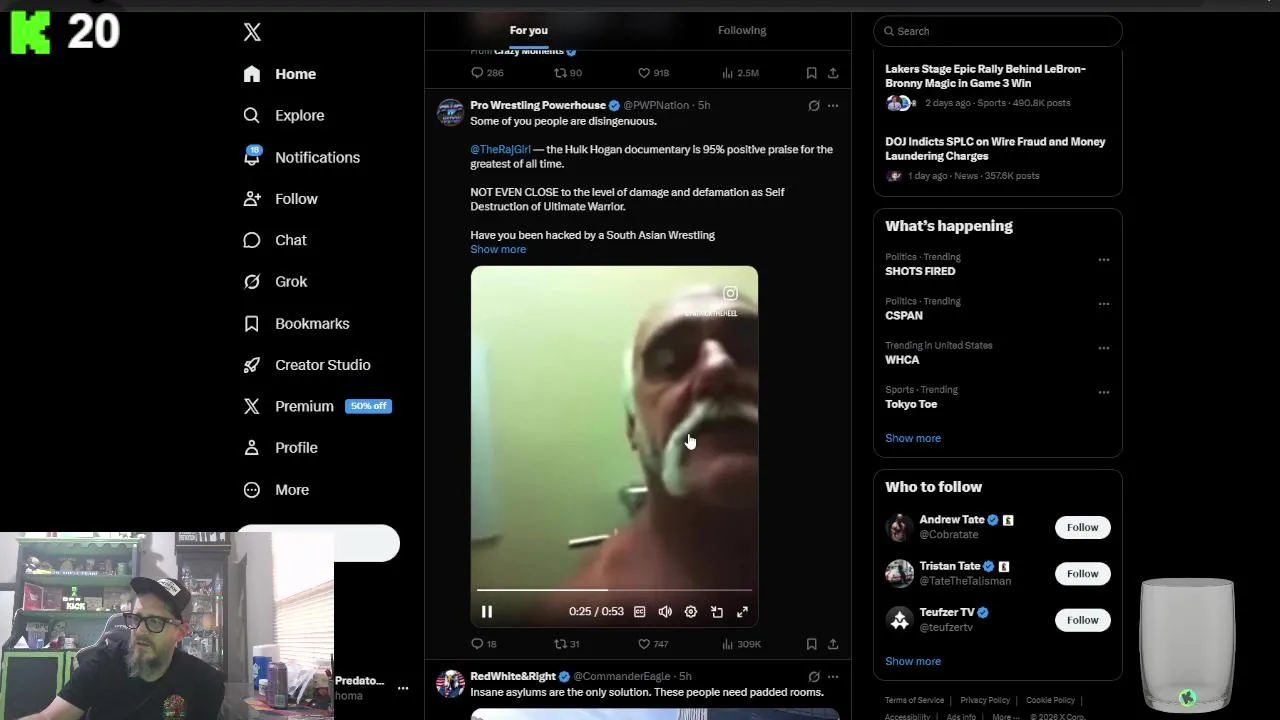The image size is (1280, 720).
Task: Select the For you tab
Action: click(529, 30)
